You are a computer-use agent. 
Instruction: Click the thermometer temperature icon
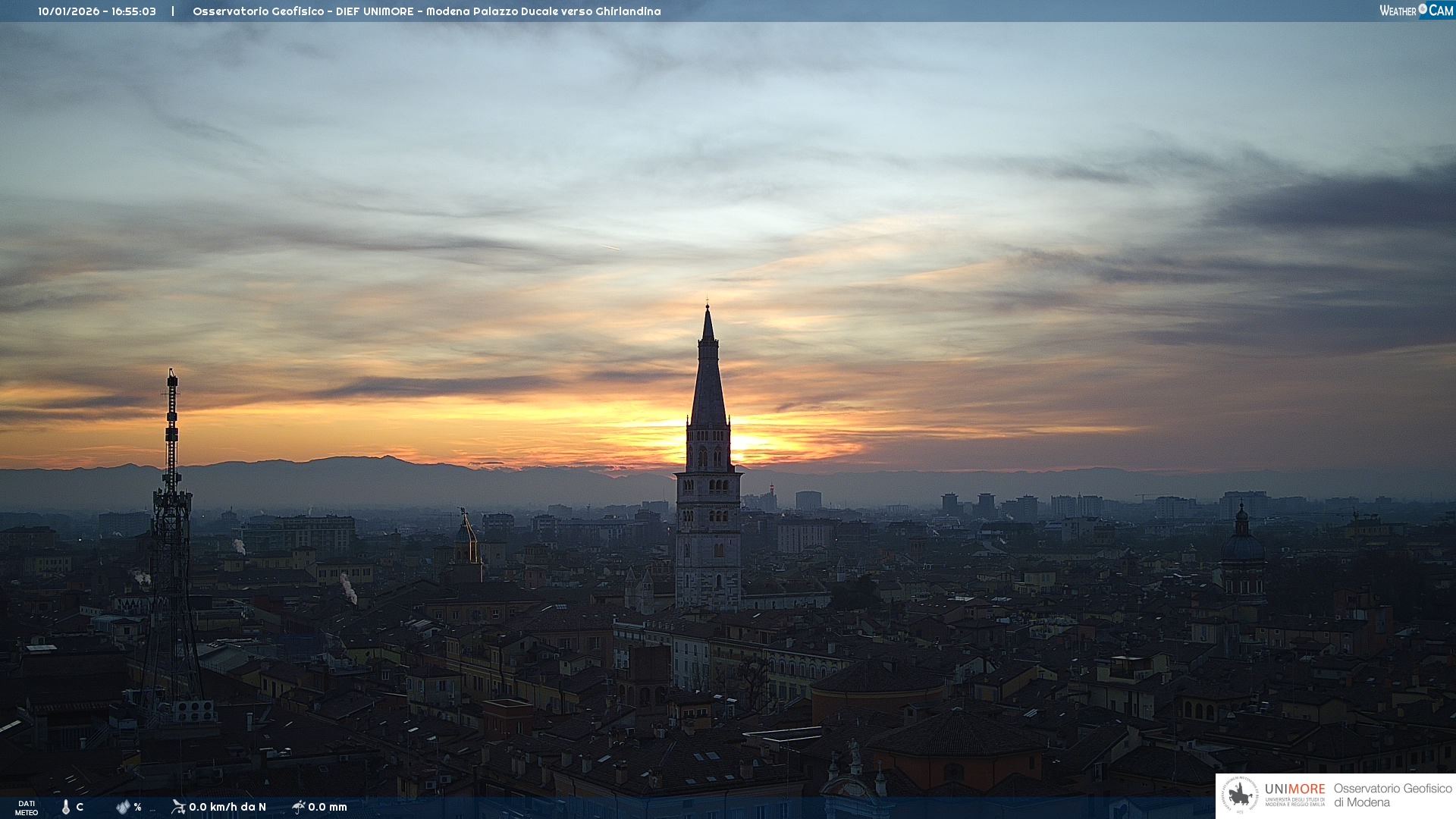(66, 807)
